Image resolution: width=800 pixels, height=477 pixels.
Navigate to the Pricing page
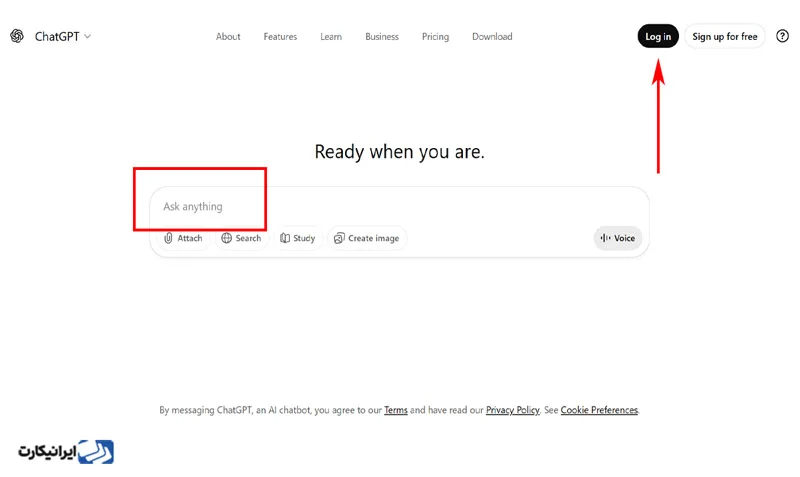click(435, 37)
